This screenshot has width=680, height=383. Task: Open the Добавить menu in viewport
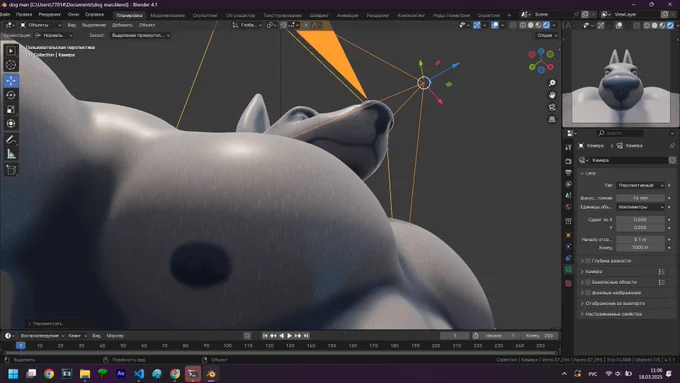pos(122,25)
